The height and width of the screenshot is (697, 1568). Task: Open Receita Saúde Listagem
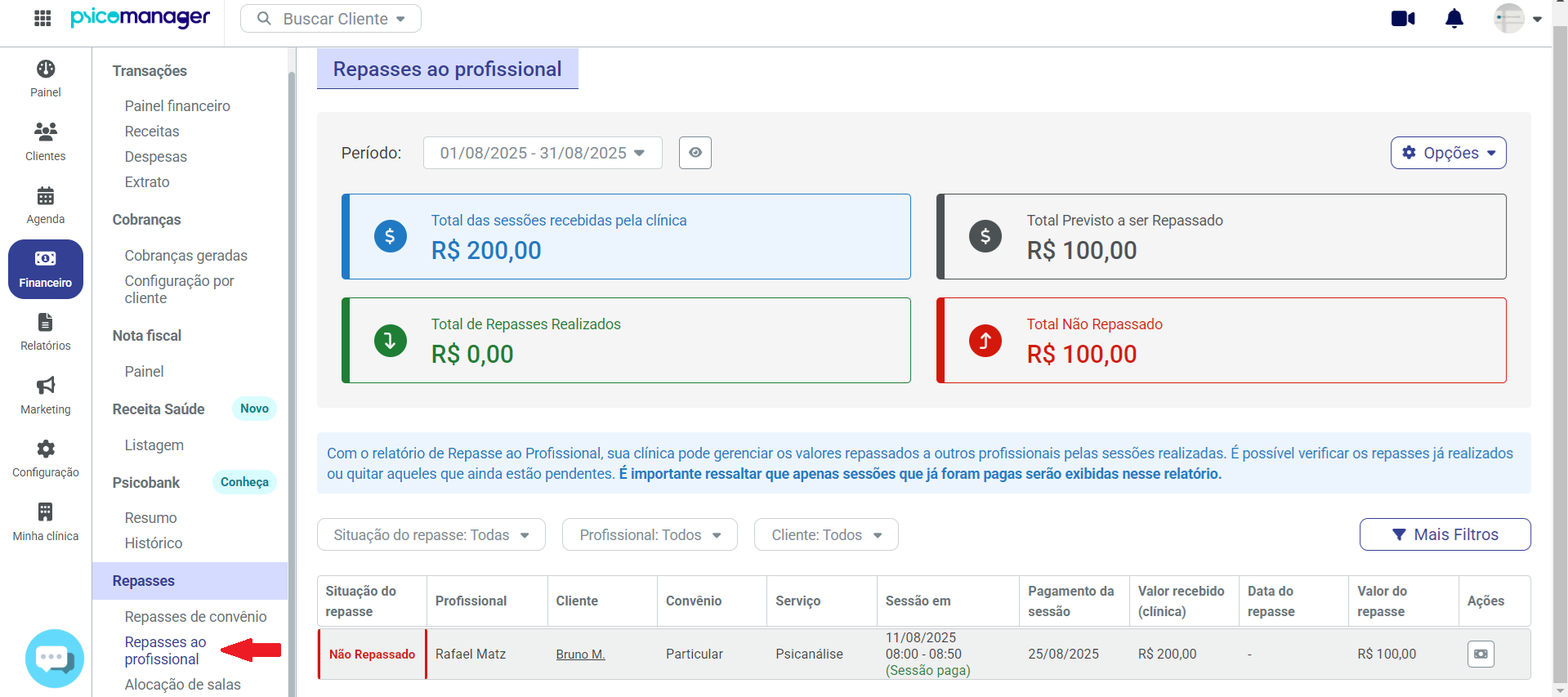point(154,445)
